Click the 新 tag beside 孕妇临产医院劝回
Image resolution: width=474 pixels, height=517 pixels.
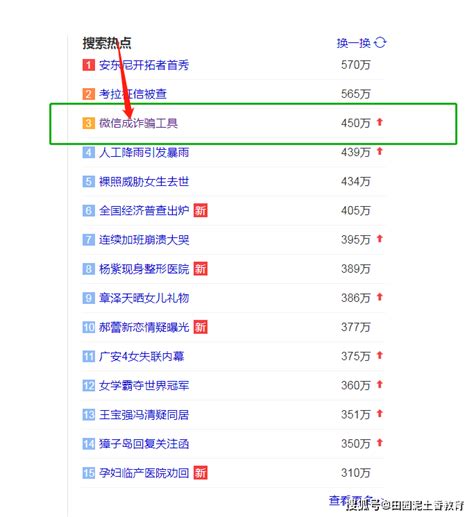click(x=200, y=473)
